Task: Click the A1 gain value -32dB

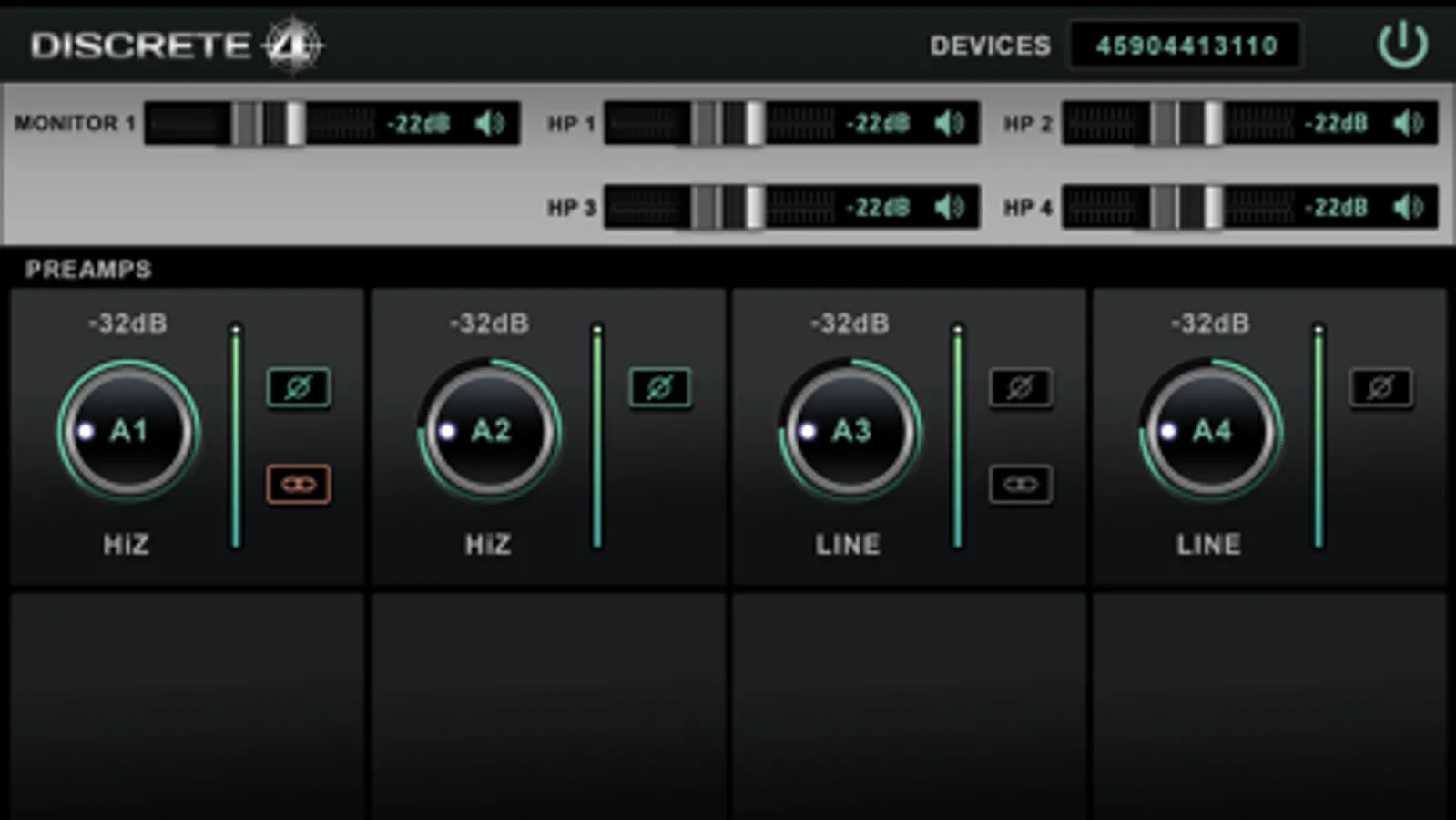Action: [x=127, y=323]
